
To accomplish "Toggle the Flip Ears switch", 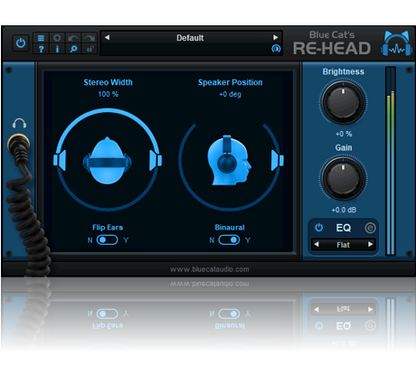I will point(107,240).
